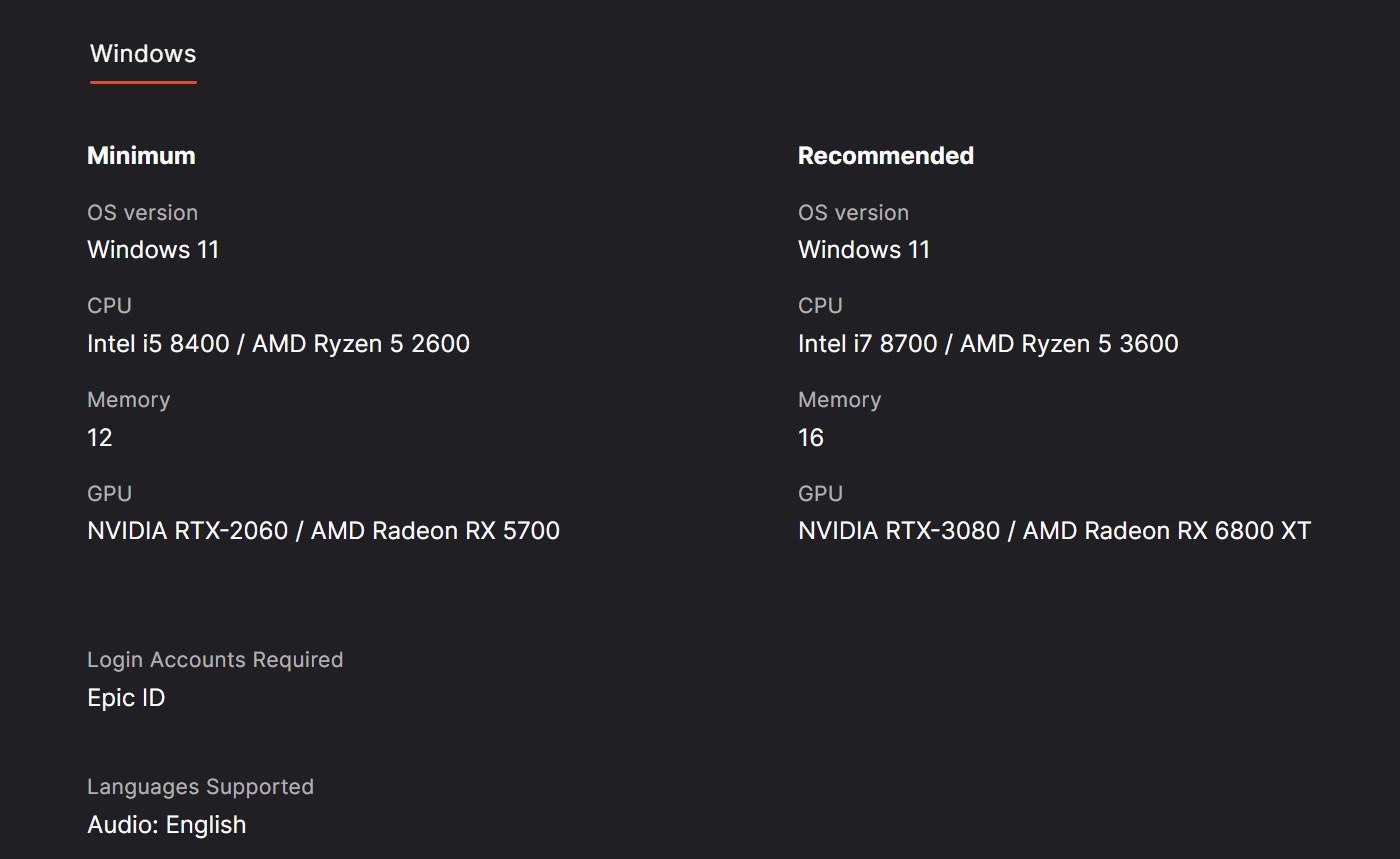Screen dimensions: 1400x859
Task: Click Languages Supported label
Action: click(x=200, y=787)
